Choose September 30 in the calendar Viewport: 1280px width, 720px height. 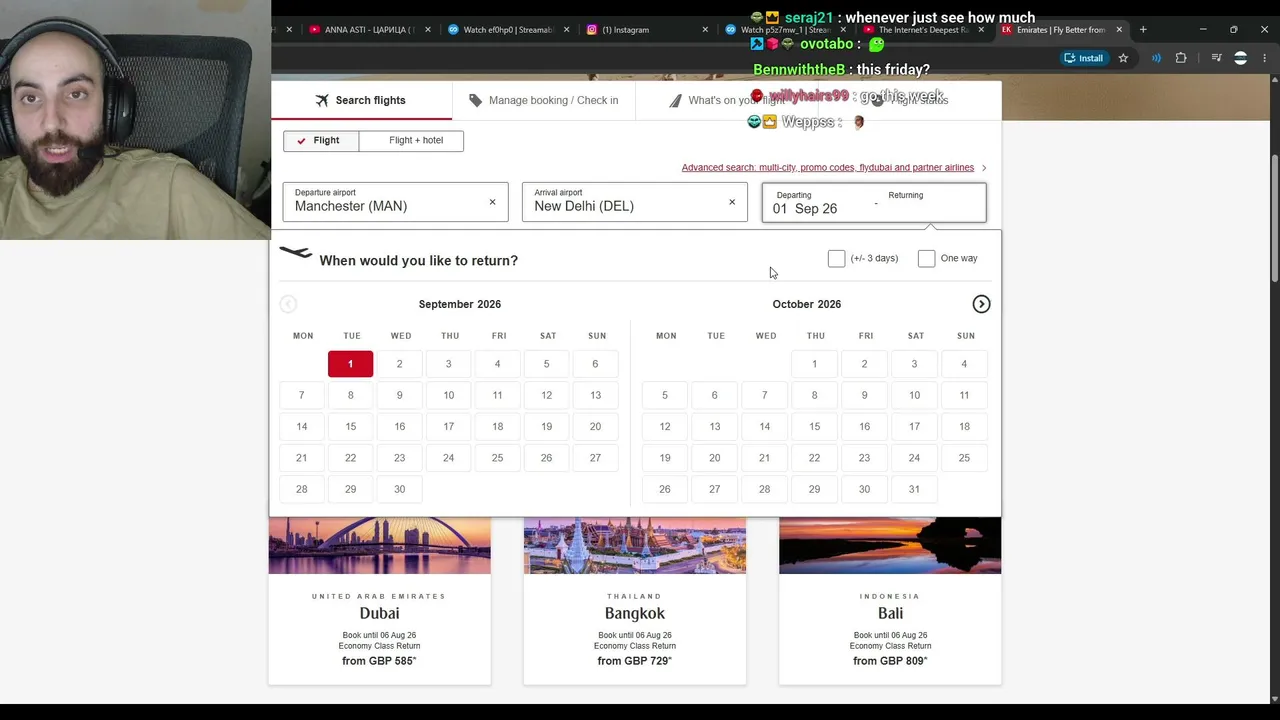pos(399,489)
